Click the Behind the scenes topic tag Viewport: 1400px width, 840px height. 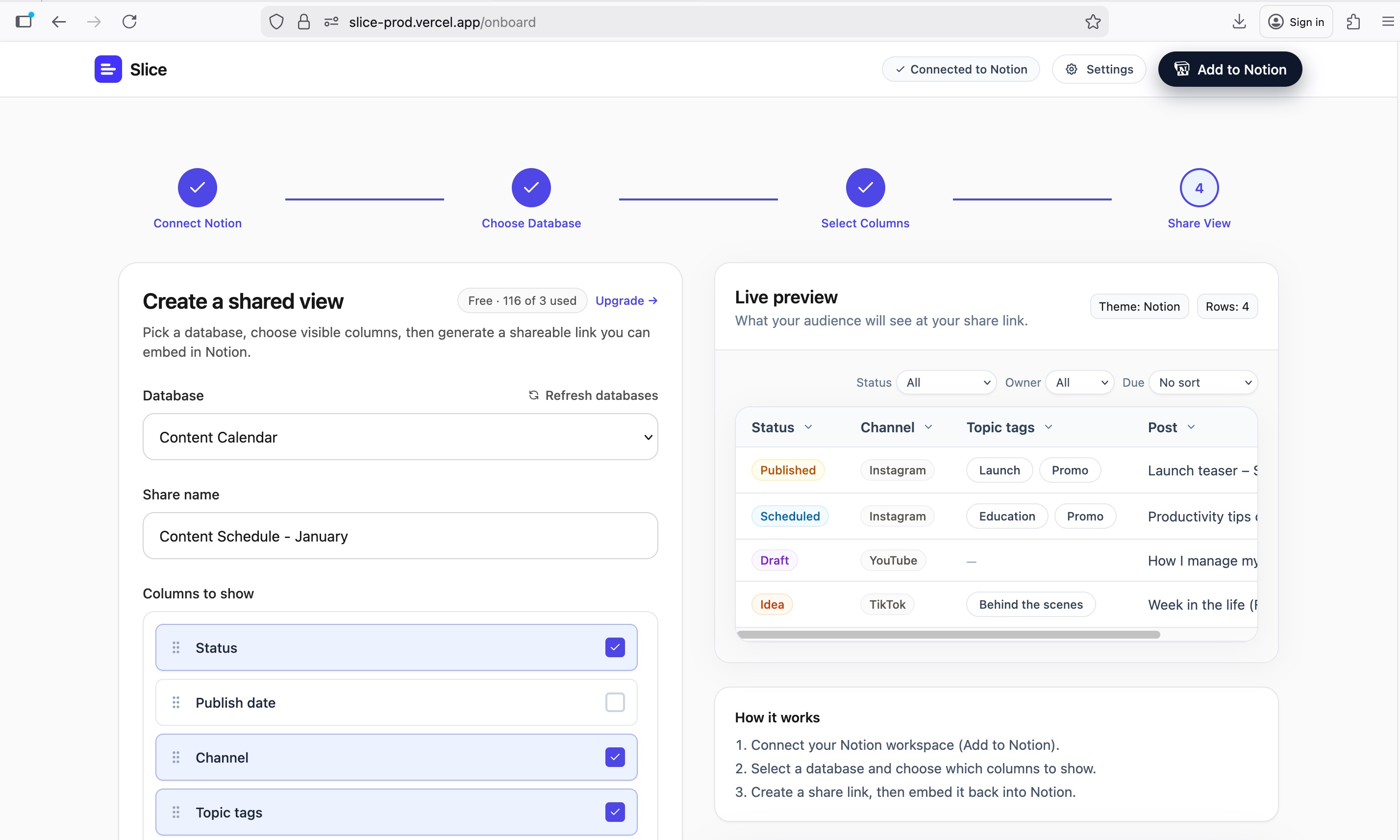[1030, 605]
